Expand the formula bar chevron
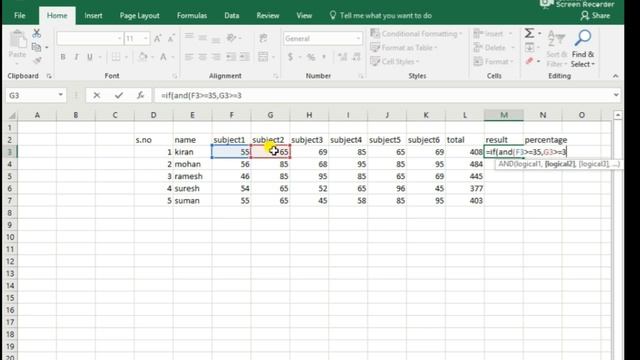640x360 pixels. point(616,95)
